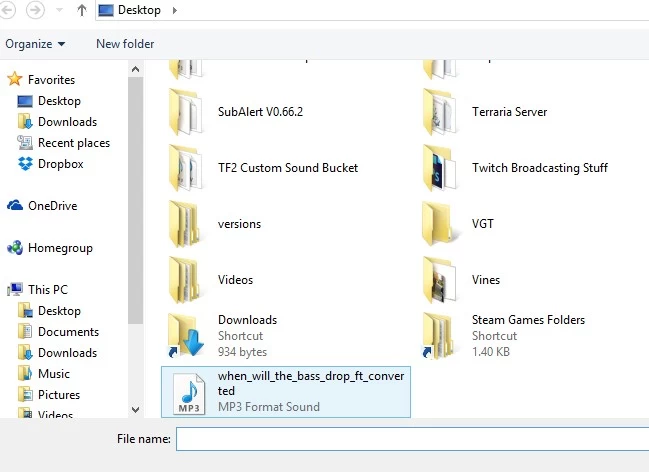Open Pictures under This PC
649x472 pixels.
pos(59,395)
